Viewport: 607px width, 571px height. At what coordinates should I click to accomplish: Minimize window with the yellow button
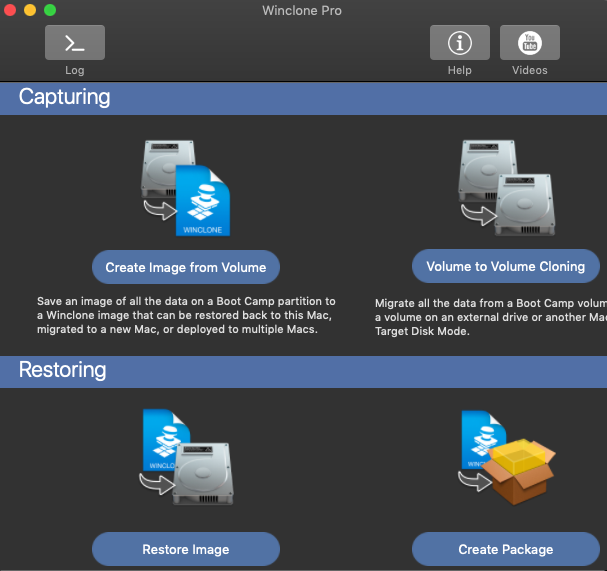click(30, 10)
